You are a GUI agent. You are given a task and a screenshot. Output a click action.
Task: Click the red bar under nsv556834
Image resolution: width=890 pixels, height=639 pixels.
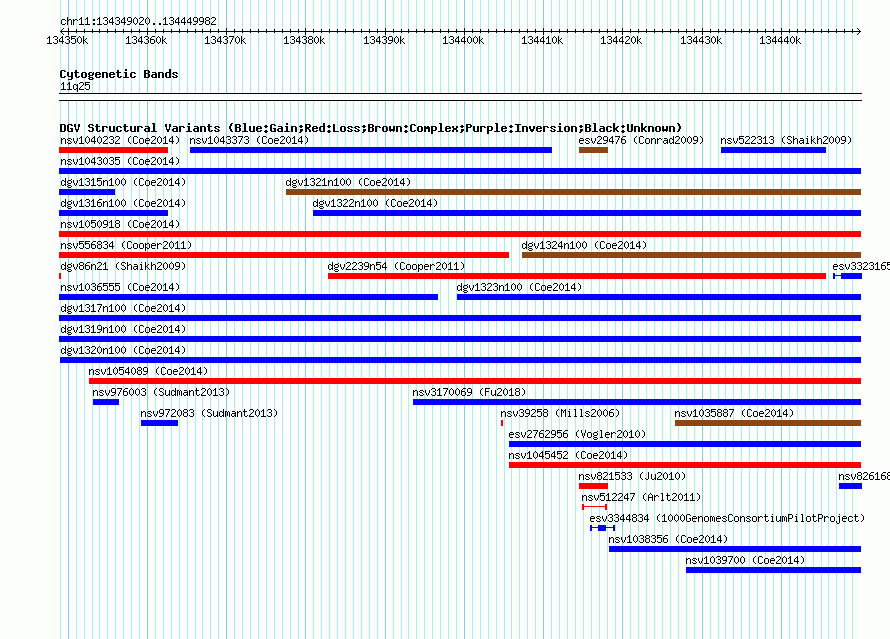284,255
